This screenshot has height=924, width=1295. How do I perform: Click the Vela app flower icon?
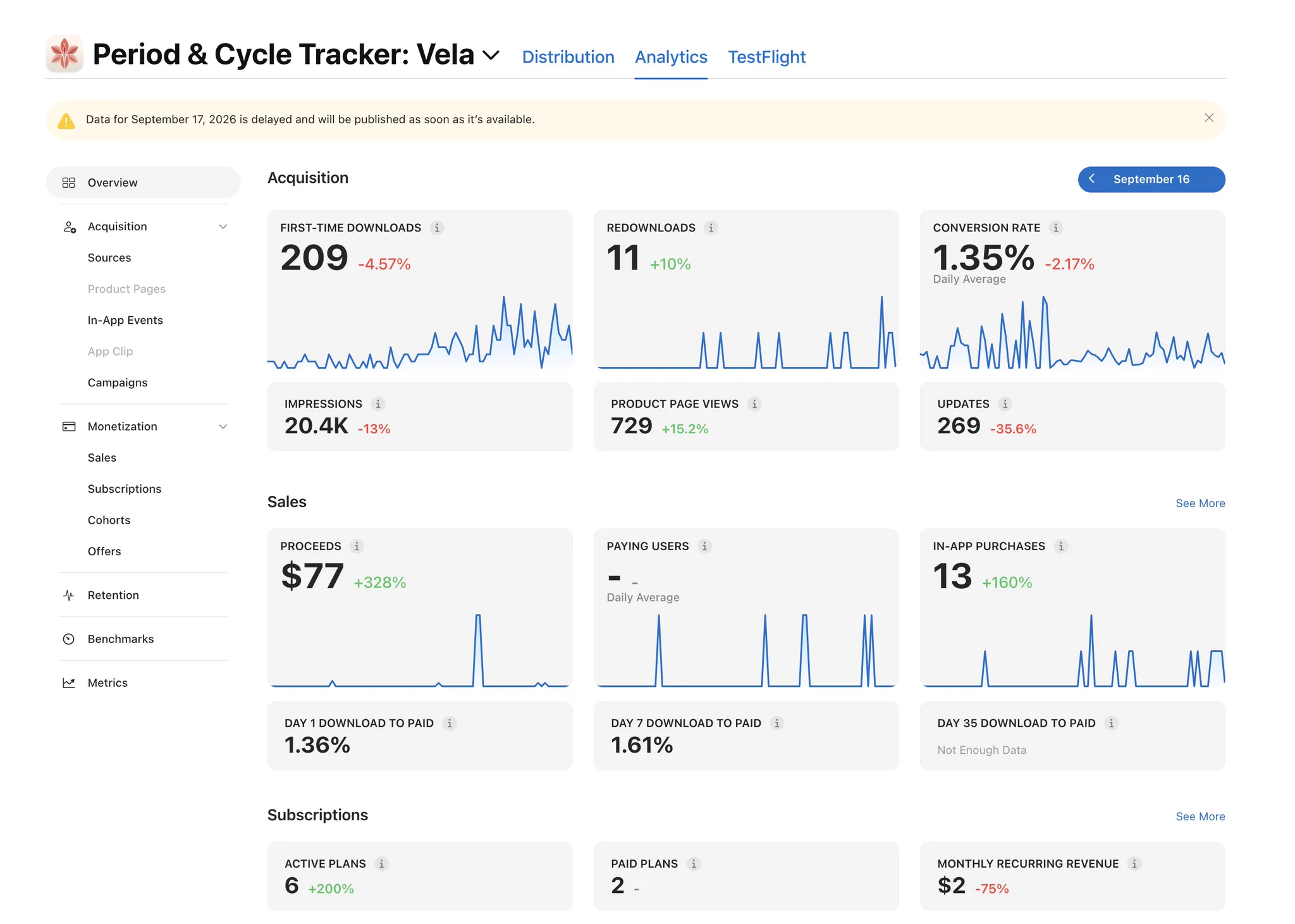click(64, 54)
